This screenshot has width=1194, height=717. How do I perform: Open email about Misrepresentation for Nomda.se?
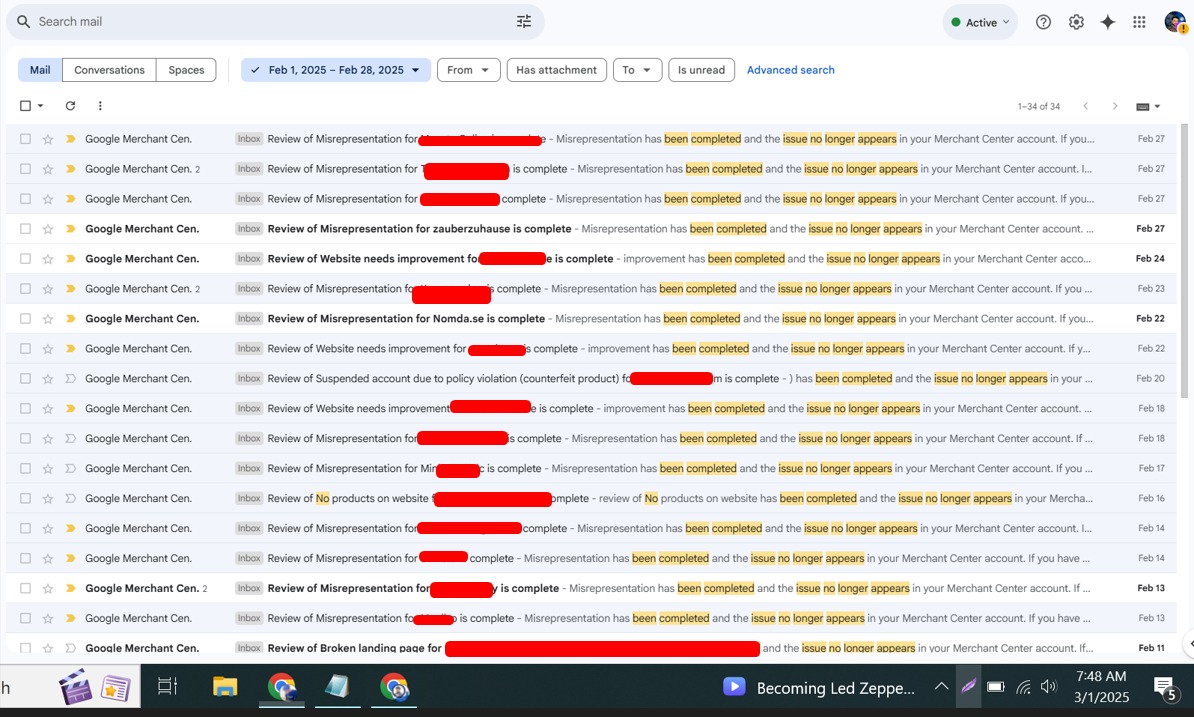[x=591, y=319]
